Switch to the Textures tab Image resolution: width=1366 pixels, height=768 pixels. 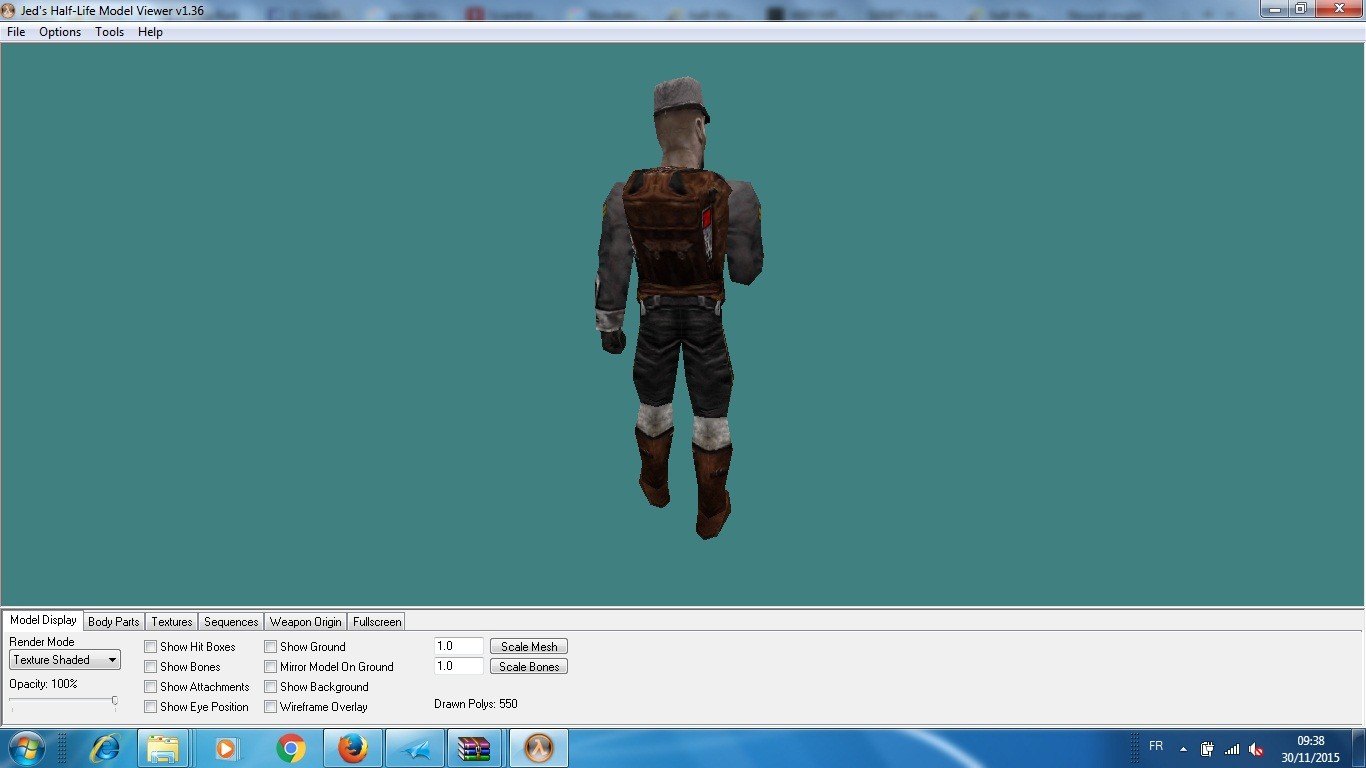(172, 621)
